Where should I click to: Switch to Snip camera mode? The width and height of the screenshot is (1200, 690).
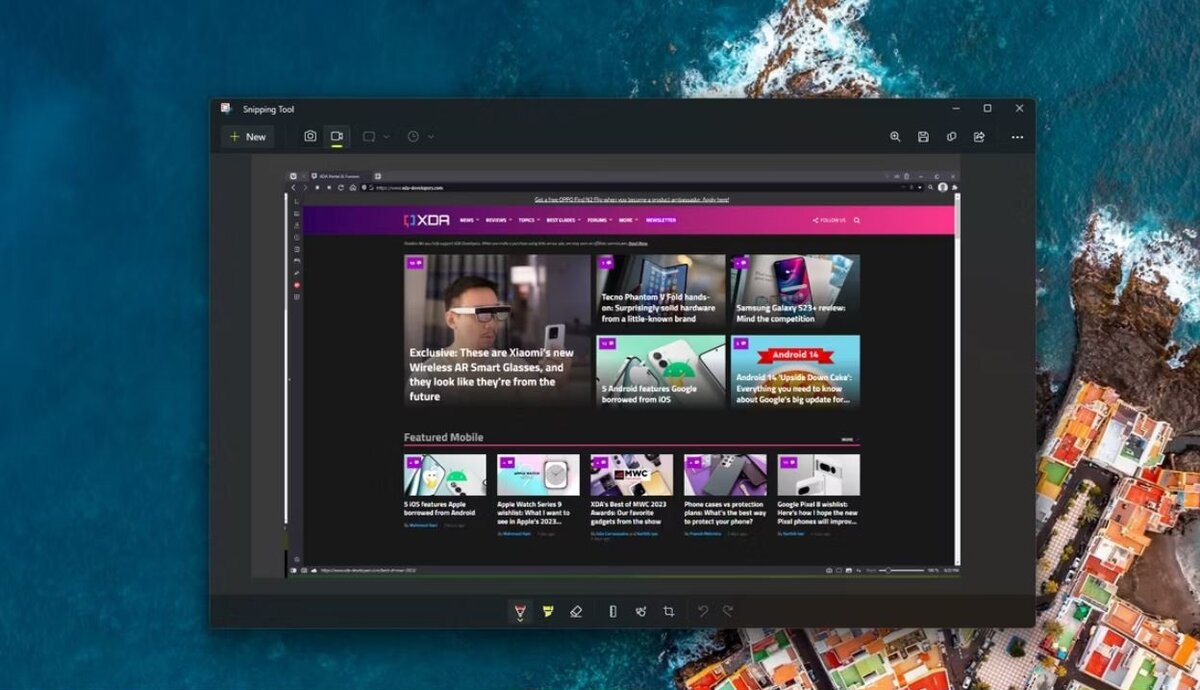pos(311,137)
